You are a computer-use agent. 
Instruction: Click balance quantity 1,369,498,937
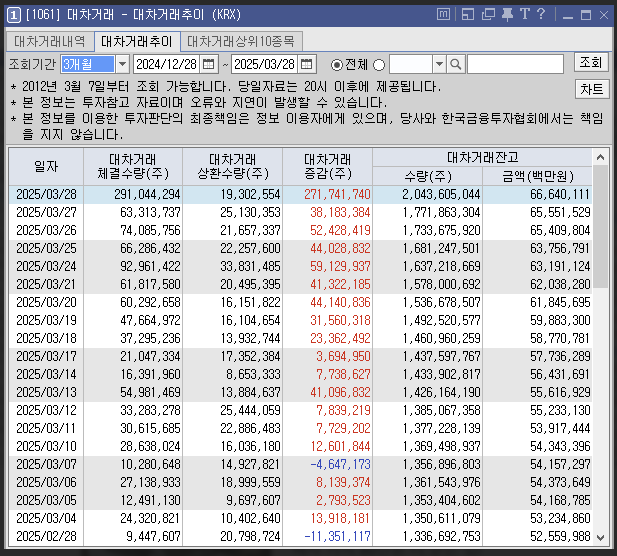[441, 447]
